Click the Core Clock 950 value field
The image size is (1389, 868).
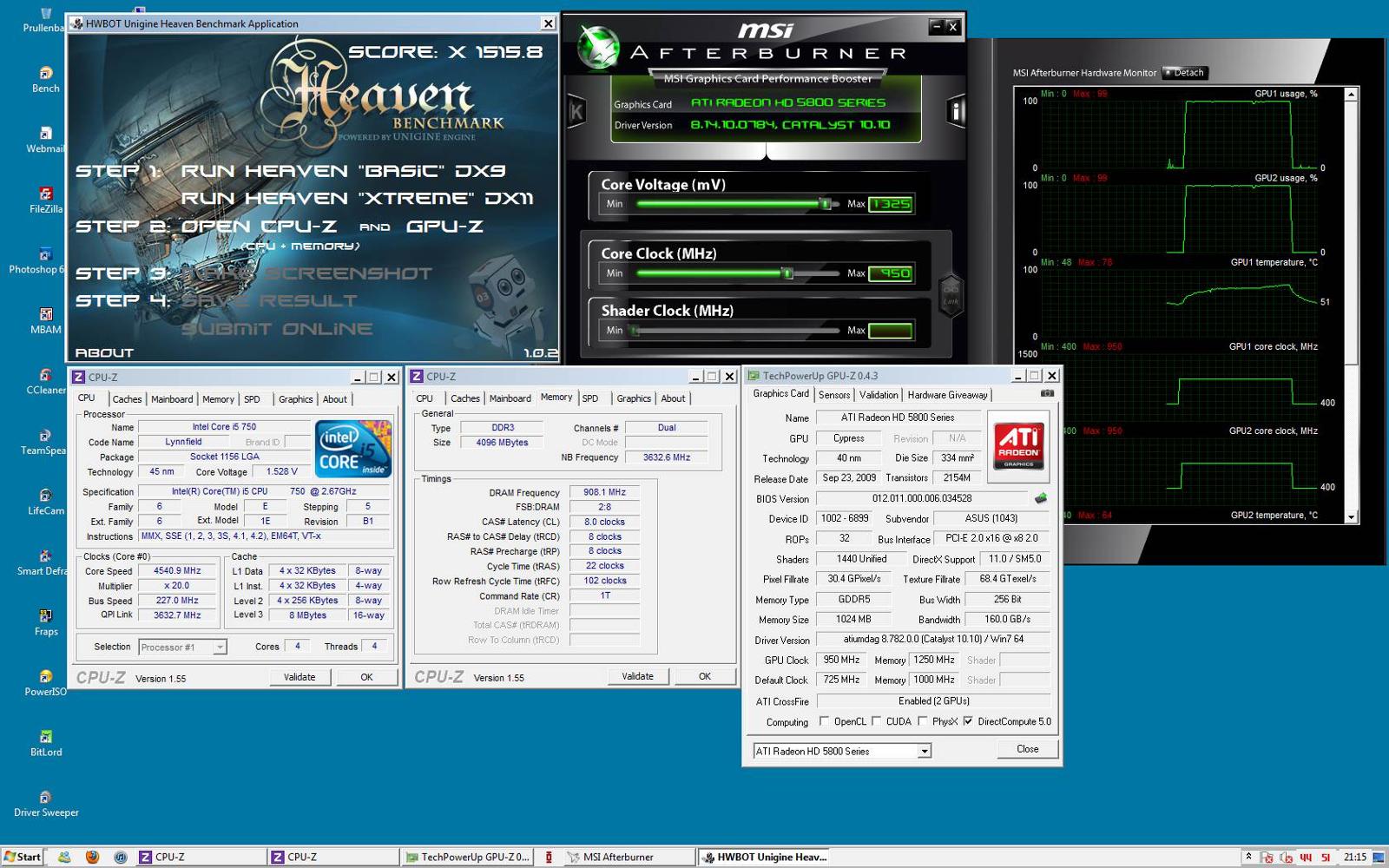[x=891, y=273]
